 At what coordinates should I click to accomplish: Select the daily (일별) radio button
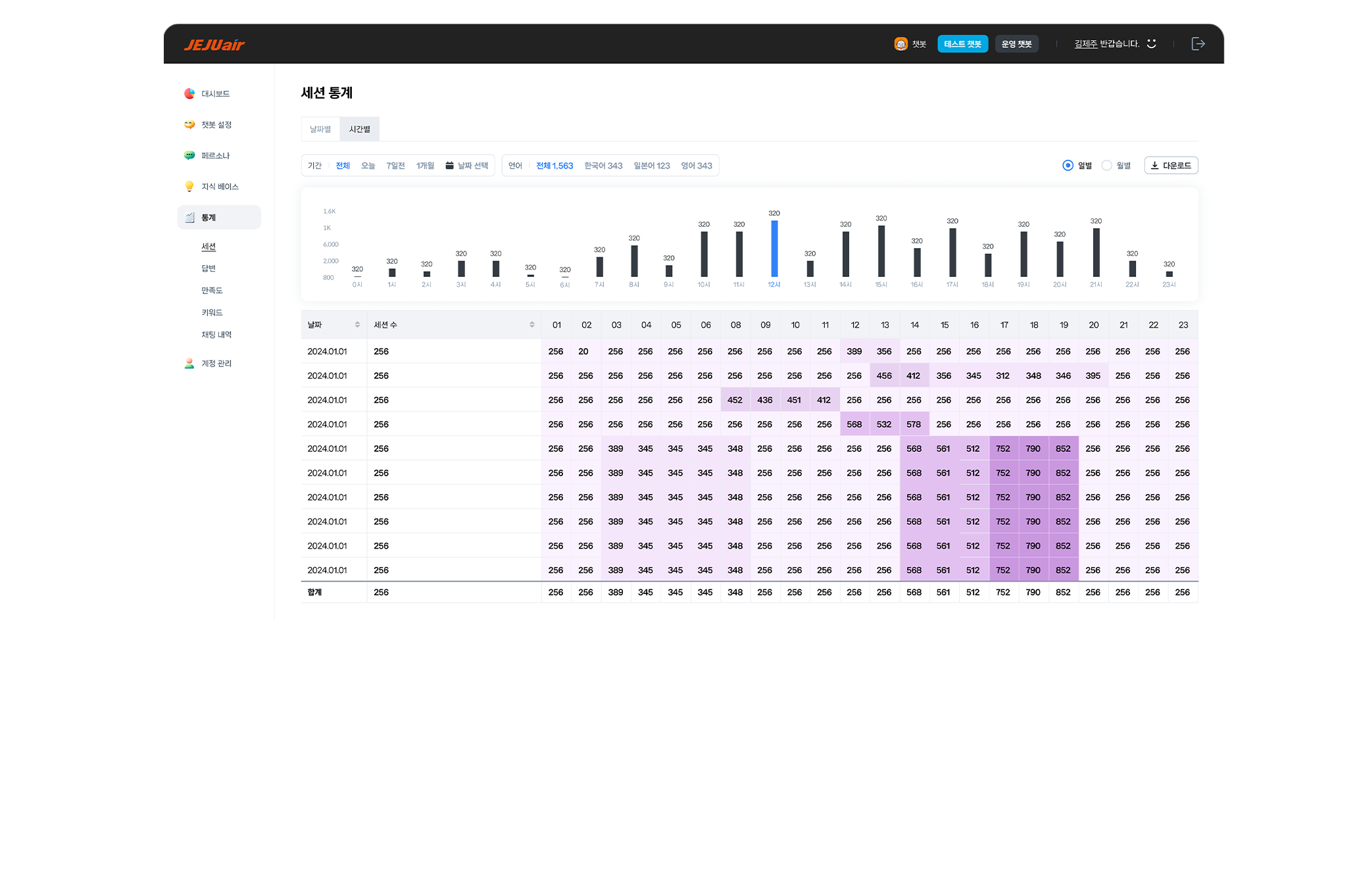1068,166
